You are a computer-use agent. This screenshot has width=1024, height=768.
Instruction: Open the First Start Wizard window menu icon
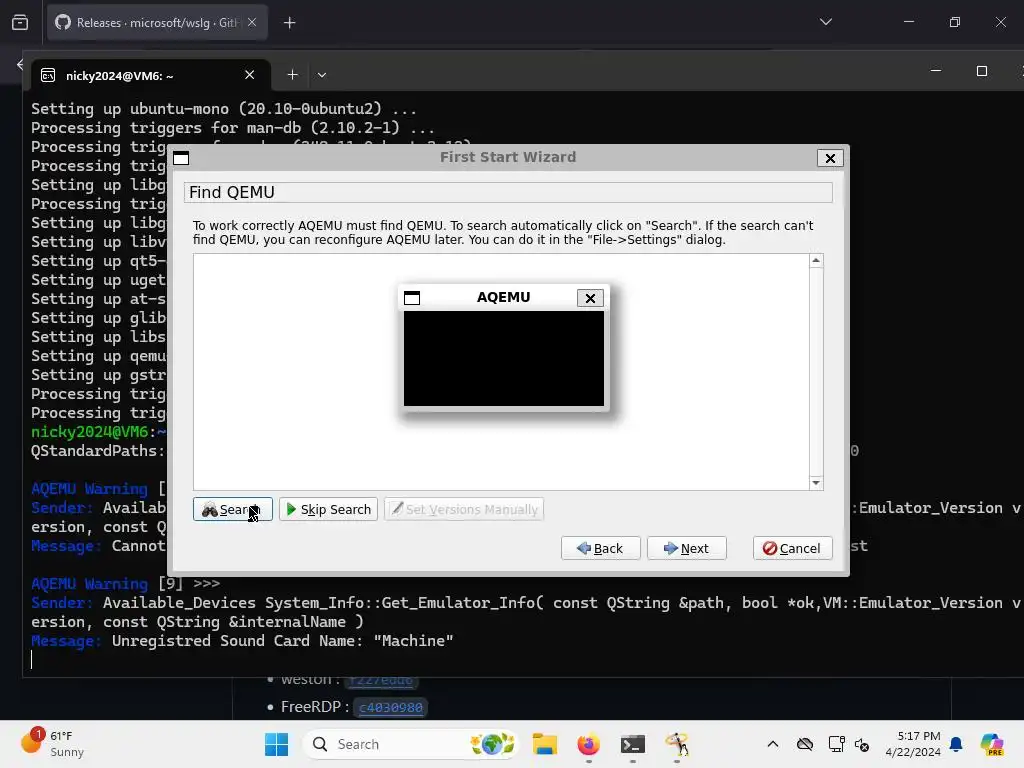(181, 158)
